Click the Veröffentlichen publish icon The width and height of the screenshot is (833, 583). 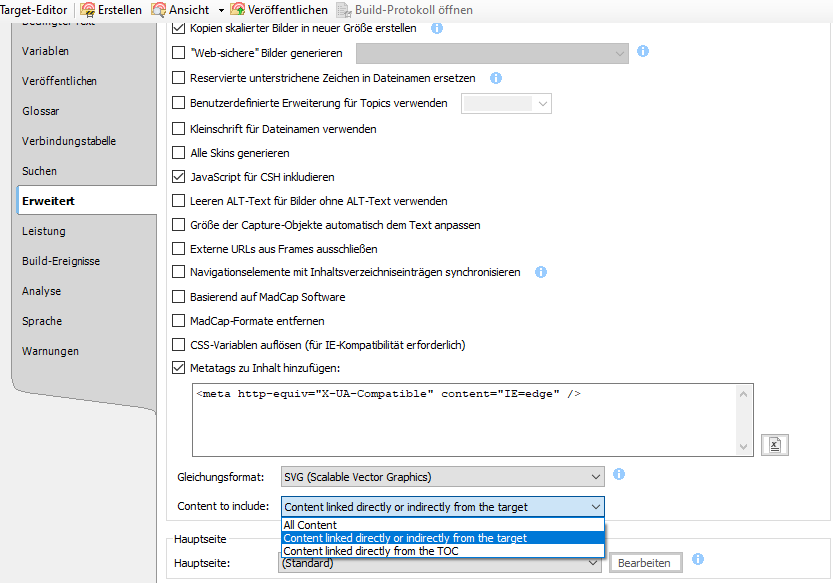click(x=238, y=10)
